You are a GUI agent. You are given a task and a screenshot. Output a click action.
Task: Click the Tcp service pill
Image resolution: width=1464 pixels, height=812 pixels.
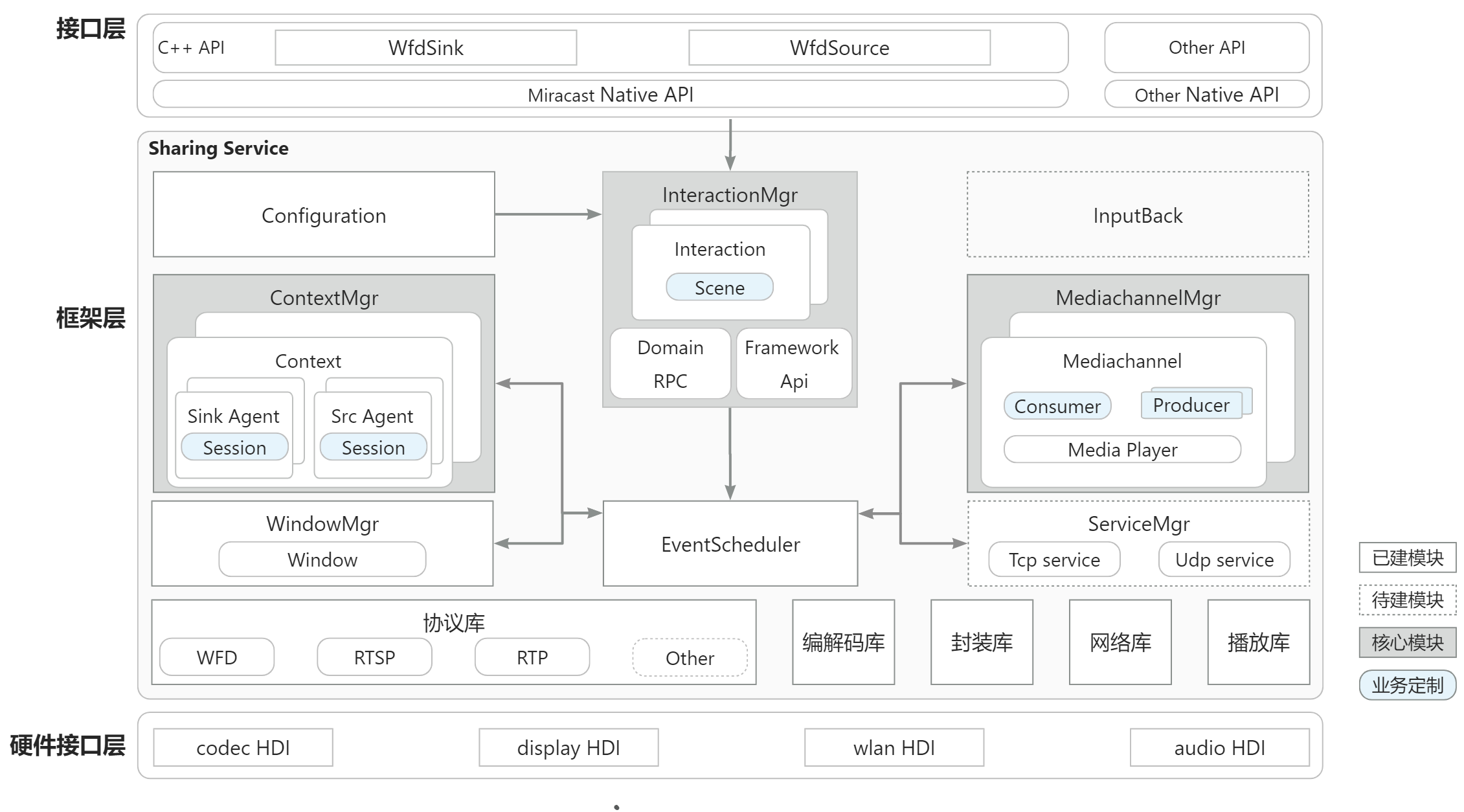click(1054, 559)
